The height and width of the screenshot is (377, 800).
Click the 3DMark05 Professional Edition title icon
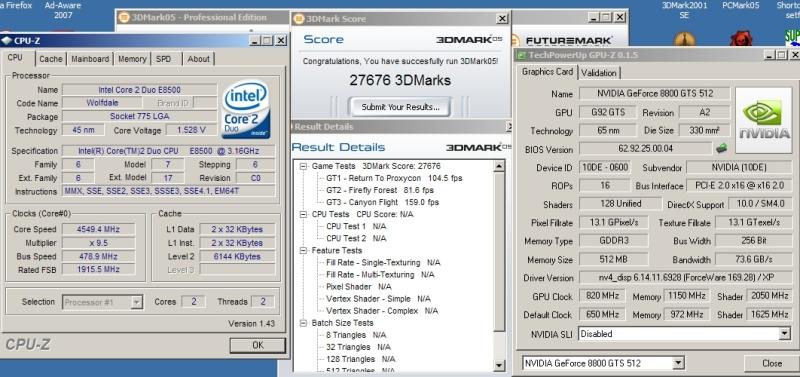[x=123, y=17]
